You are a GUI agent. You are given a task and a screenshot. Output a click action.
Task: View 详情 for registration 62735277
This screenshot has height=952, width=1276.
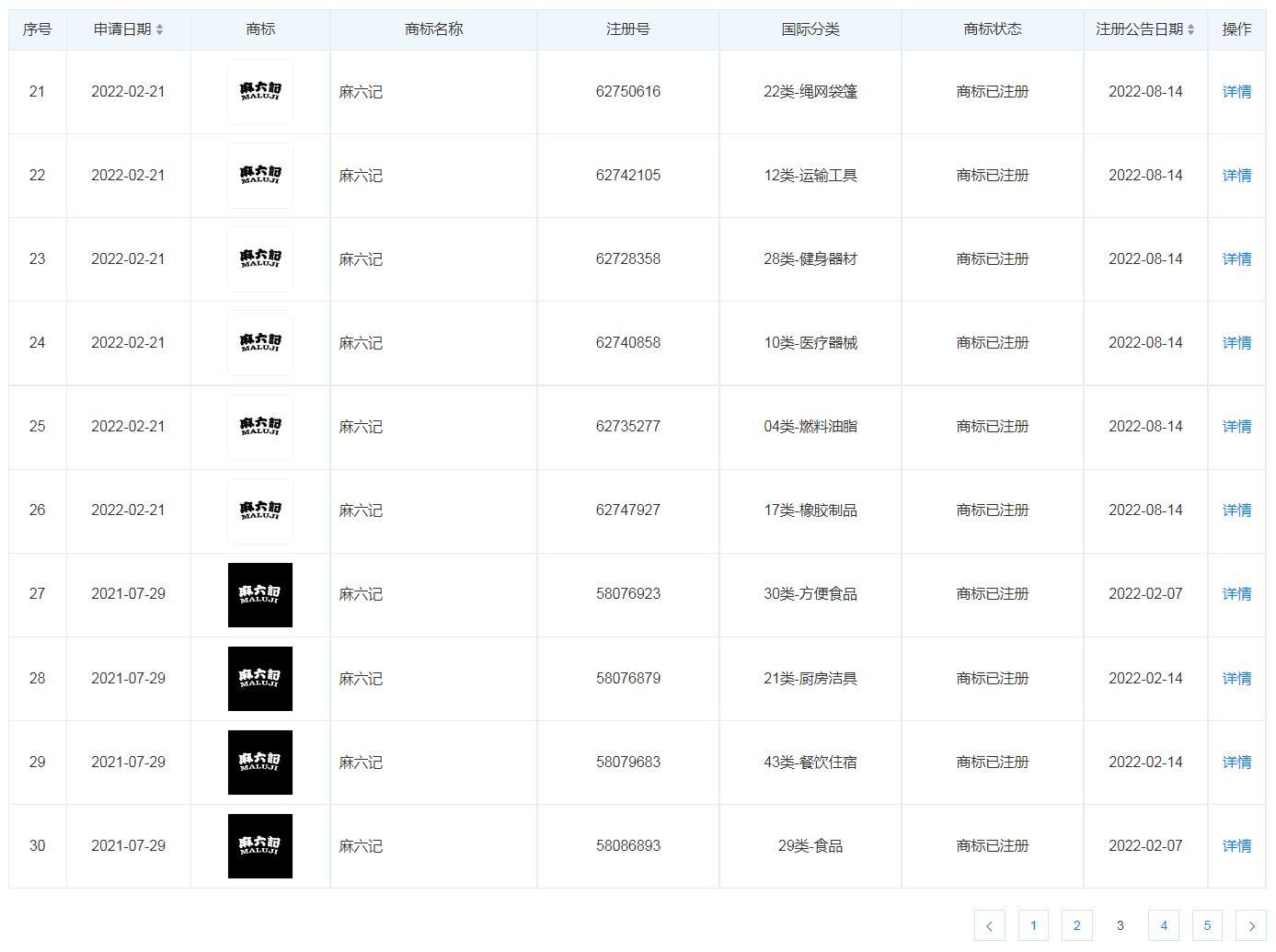point(1236,427)
